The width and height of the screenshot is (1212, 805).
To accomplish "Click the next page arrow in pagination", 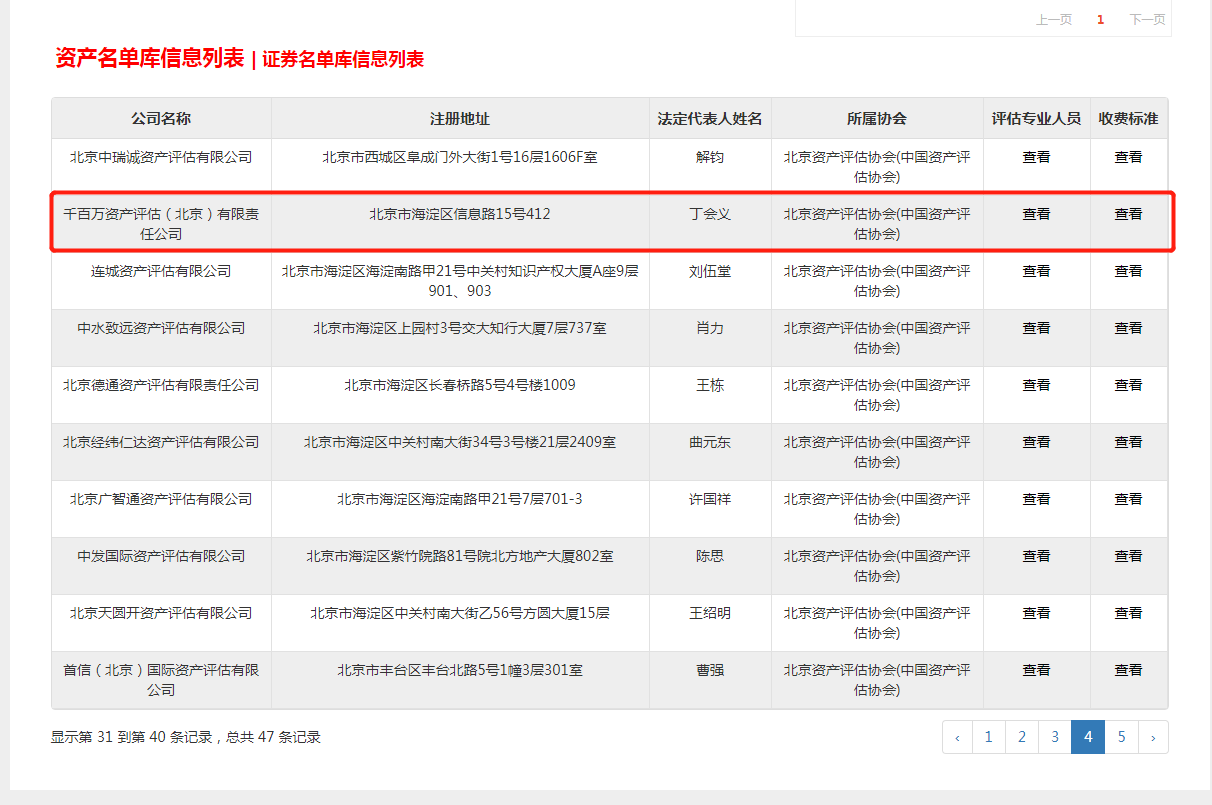I will click(x=1153, y=737).
